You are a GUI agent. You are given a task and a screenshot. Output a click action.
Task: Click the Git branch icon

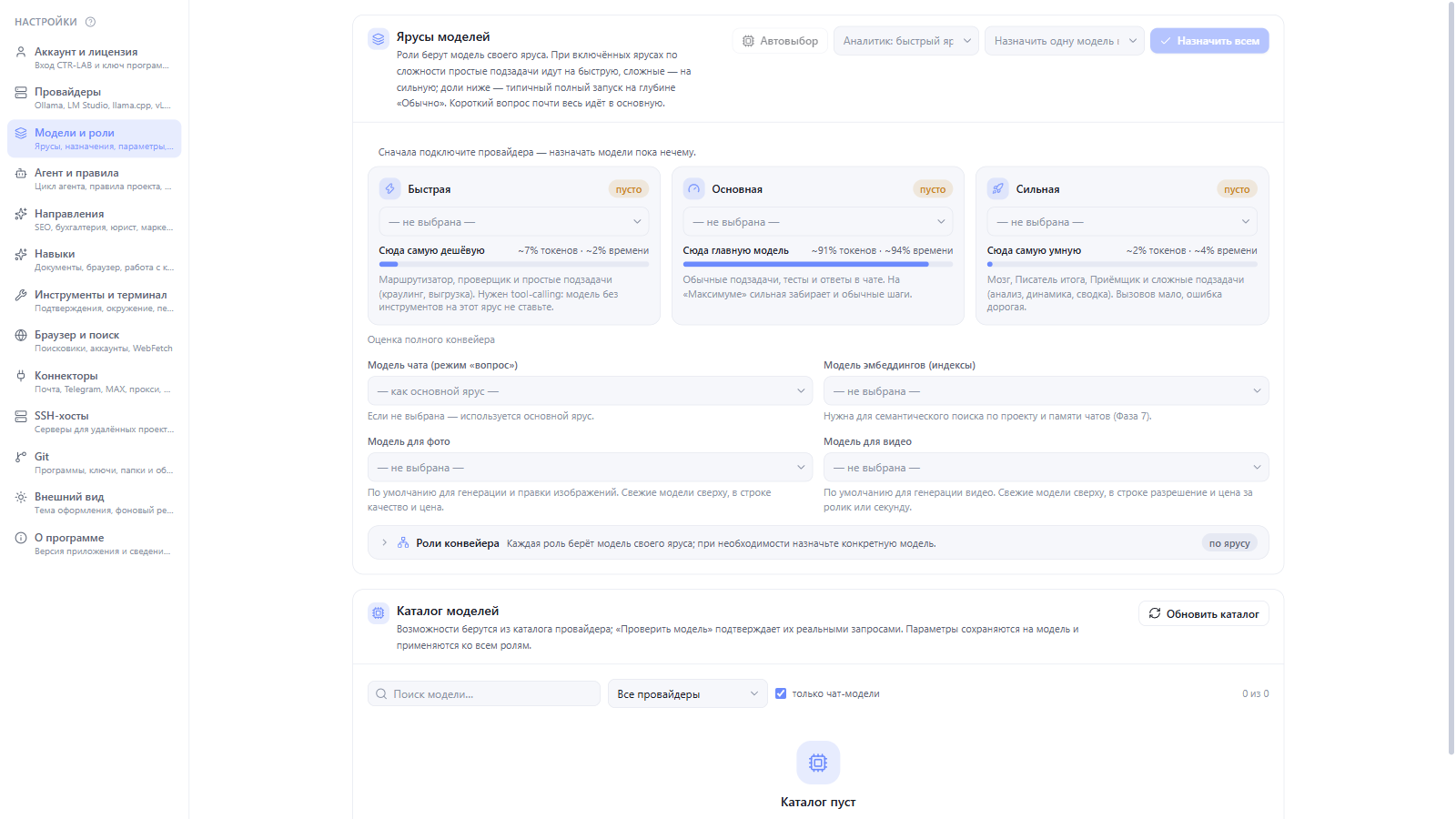click(x=21, y=457)
